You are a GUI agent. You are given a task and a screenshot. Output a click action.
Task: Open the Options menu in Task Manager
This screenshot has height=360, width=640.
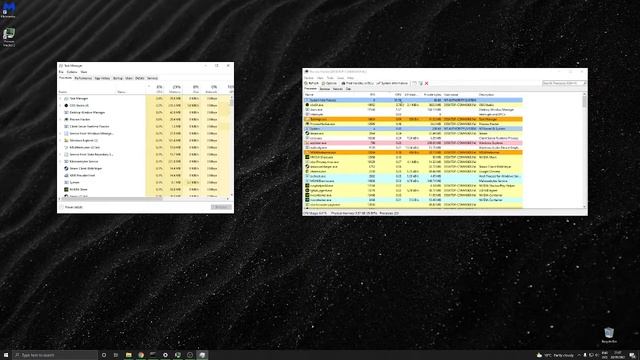pos(72,72)
